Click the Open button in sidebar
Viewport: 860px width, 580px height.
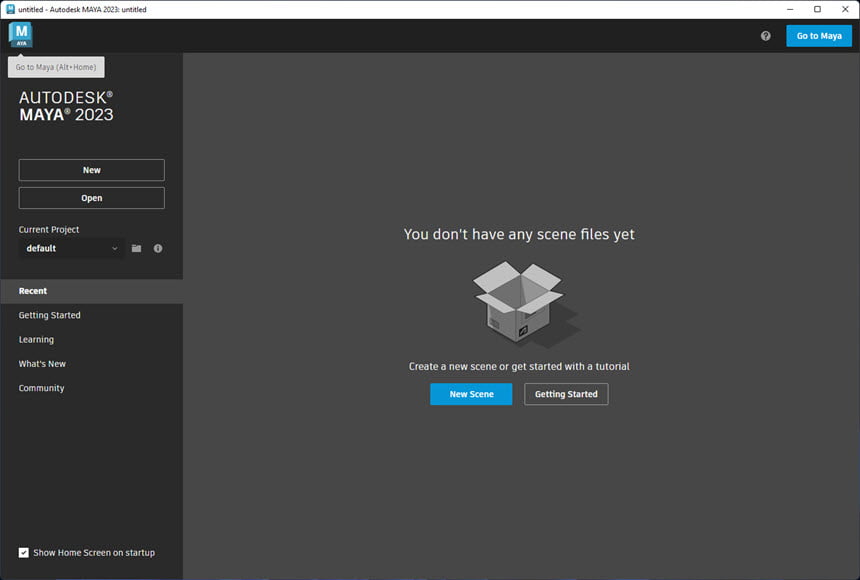[92, 198]
